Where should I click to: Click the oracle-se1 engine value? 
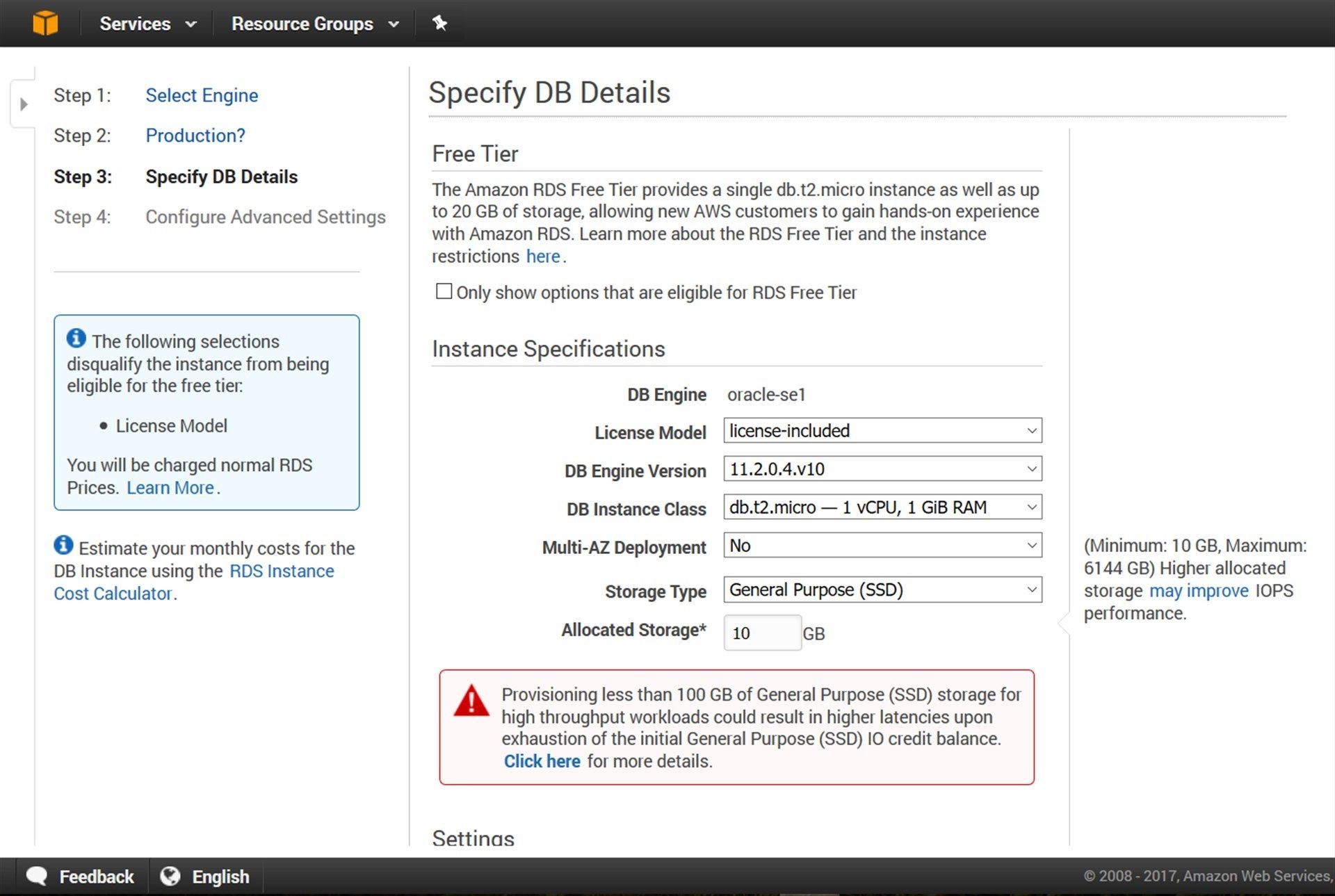[x=766, y=395]
